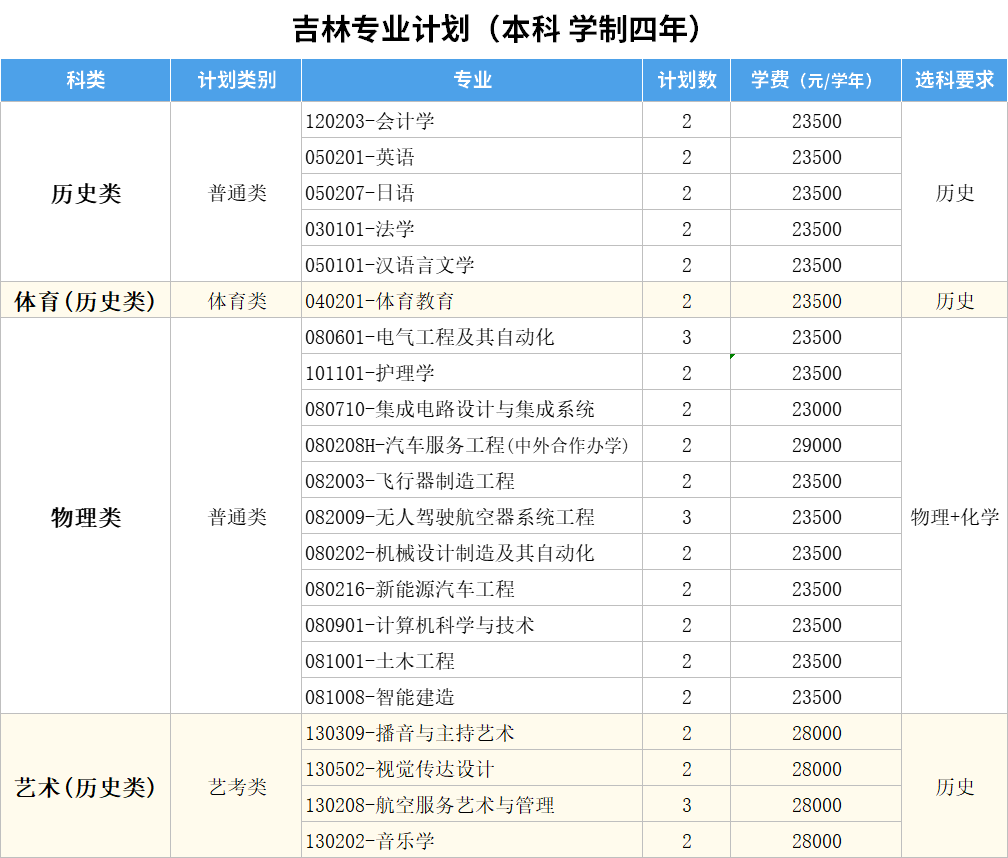This screenshot has height=858, width=1008.
Task: Select the 计划数 column header
Action: coord(686,81)
